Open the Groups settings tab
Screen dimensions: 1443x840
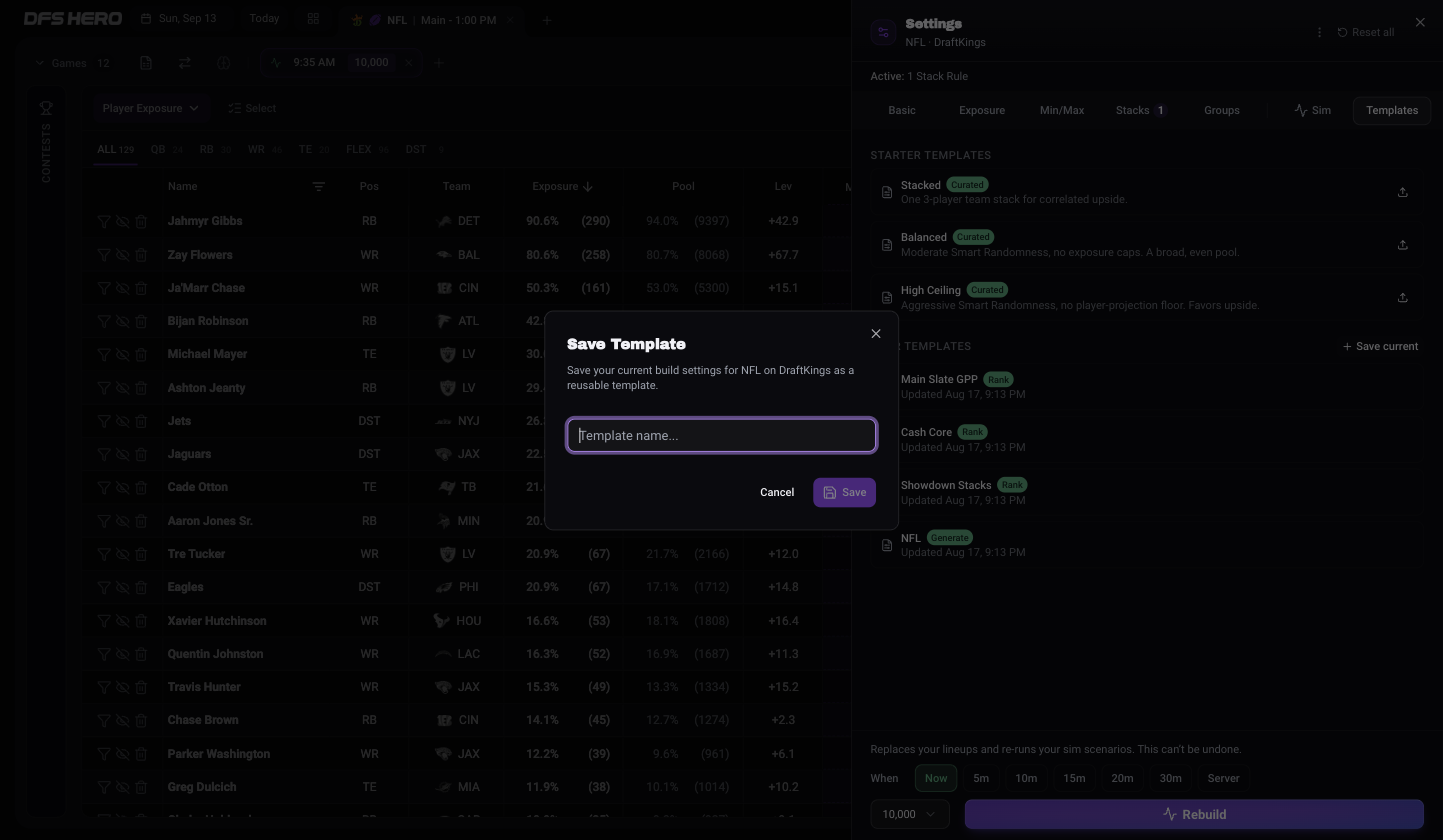point(1222,110)
